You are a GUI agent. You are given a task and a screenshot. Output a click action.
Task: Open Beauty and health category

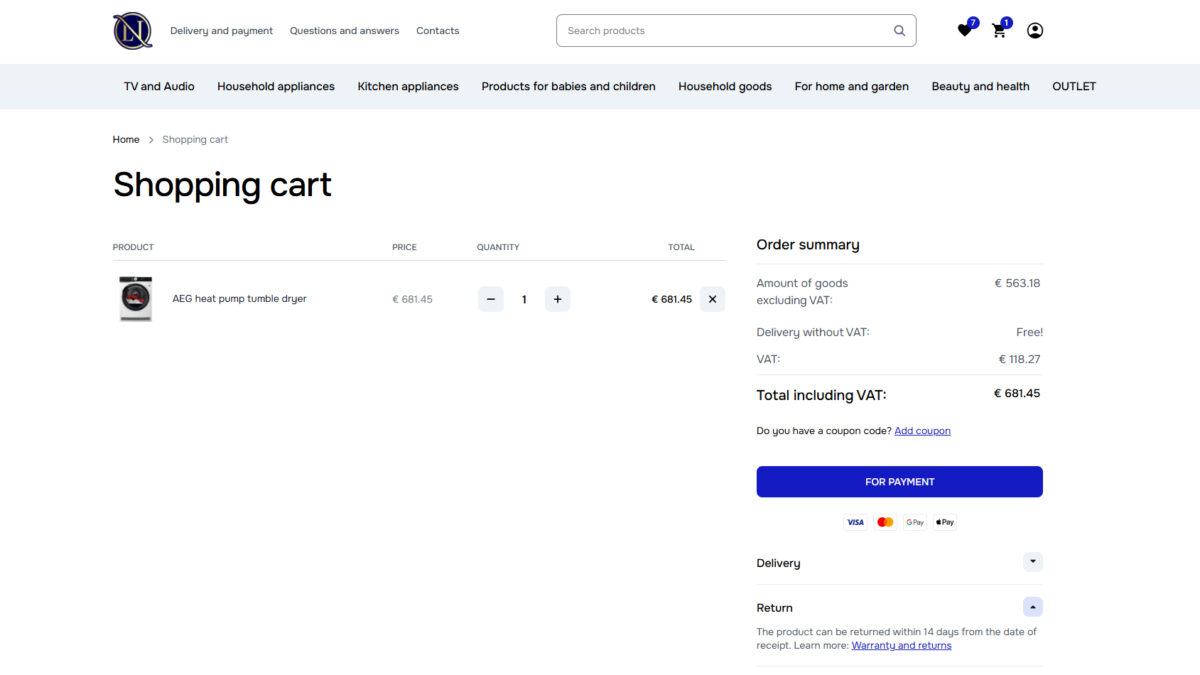[980, 87]
